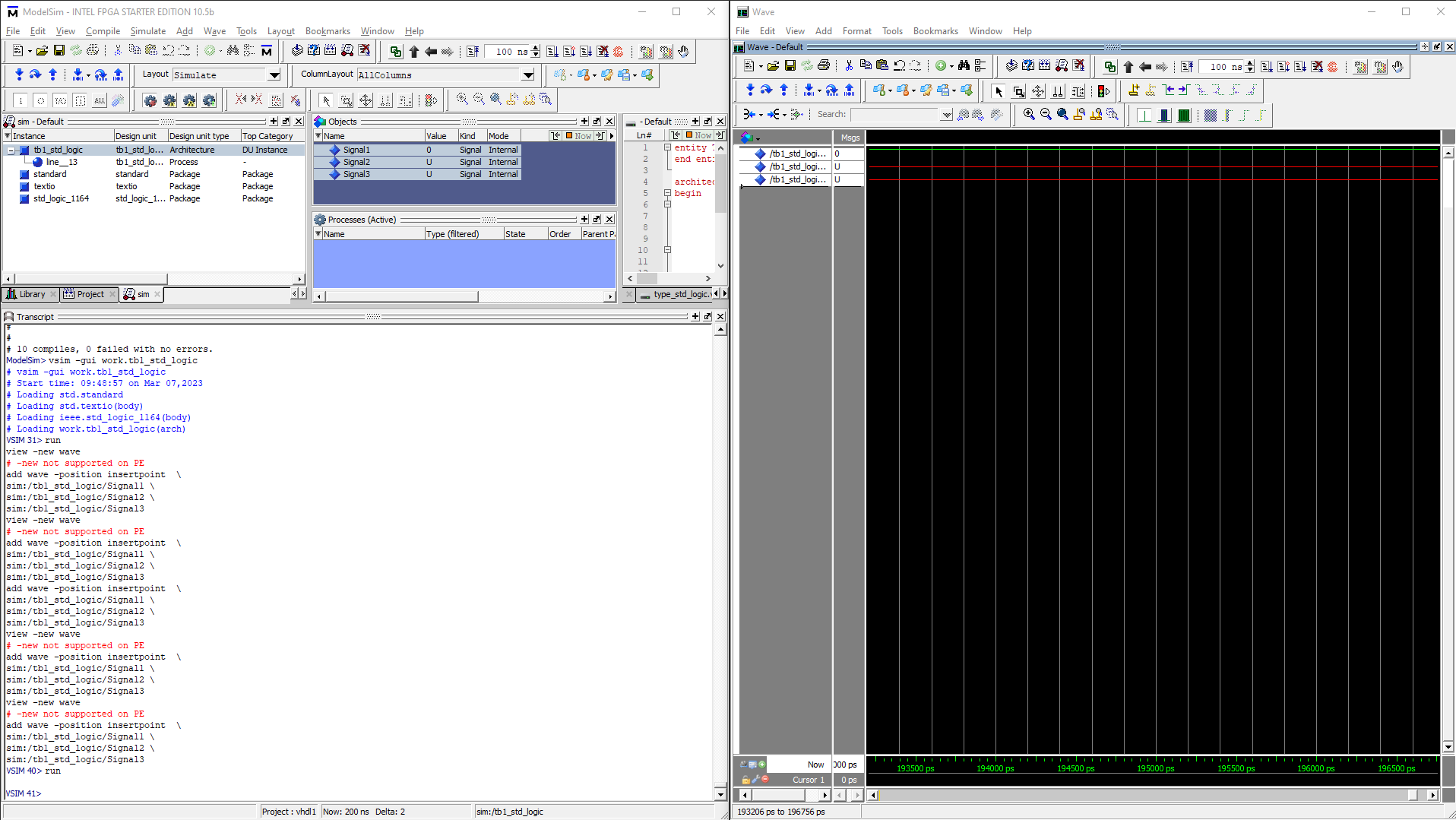Click the third /tb1_std_logi… signal in Wave

(x=797, y=179)
